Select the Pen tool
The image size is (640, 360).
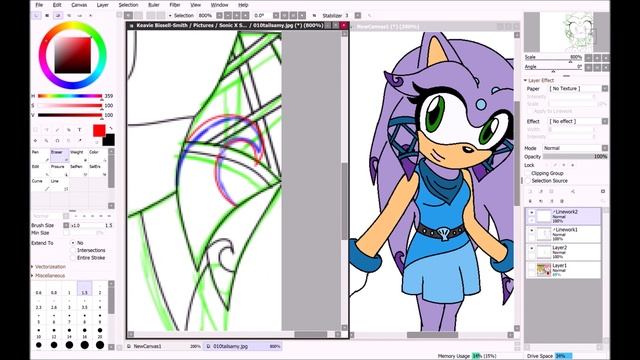point(40,156)
